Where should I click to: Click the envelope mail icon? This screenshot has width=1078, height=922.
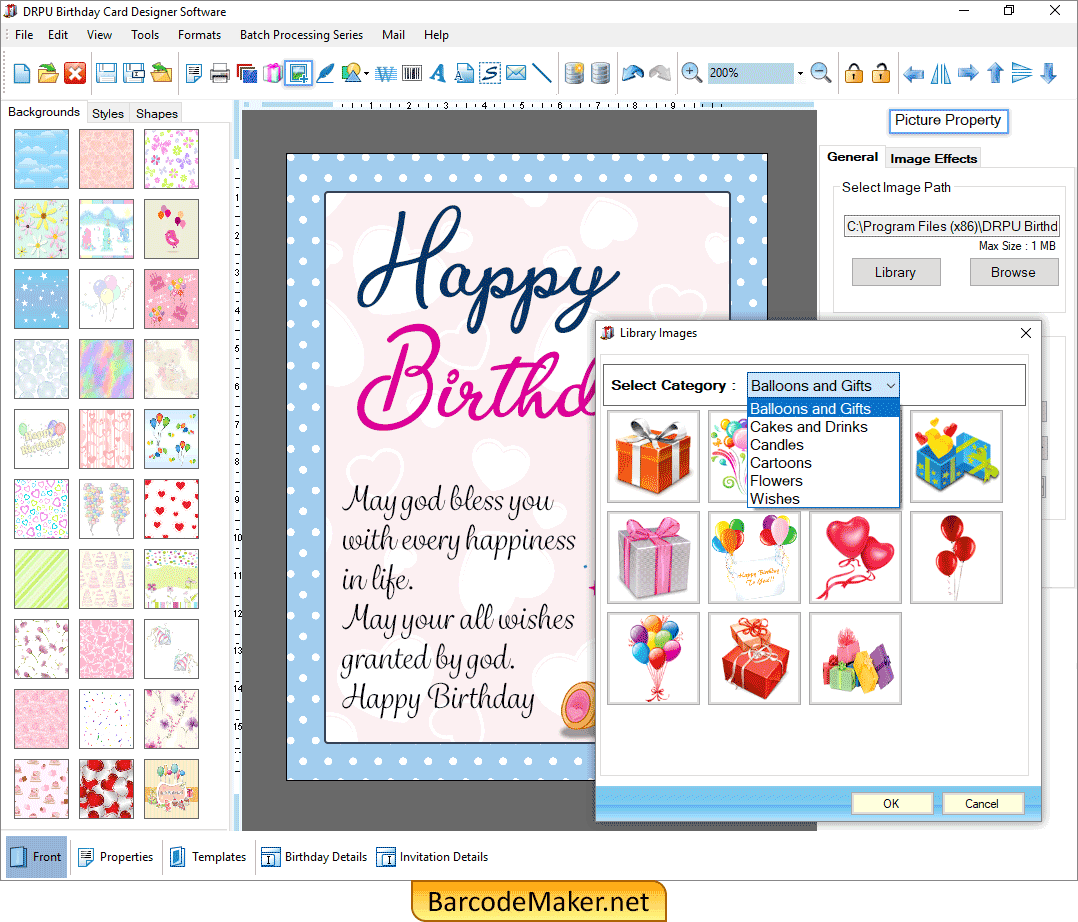tap(516, 73)
